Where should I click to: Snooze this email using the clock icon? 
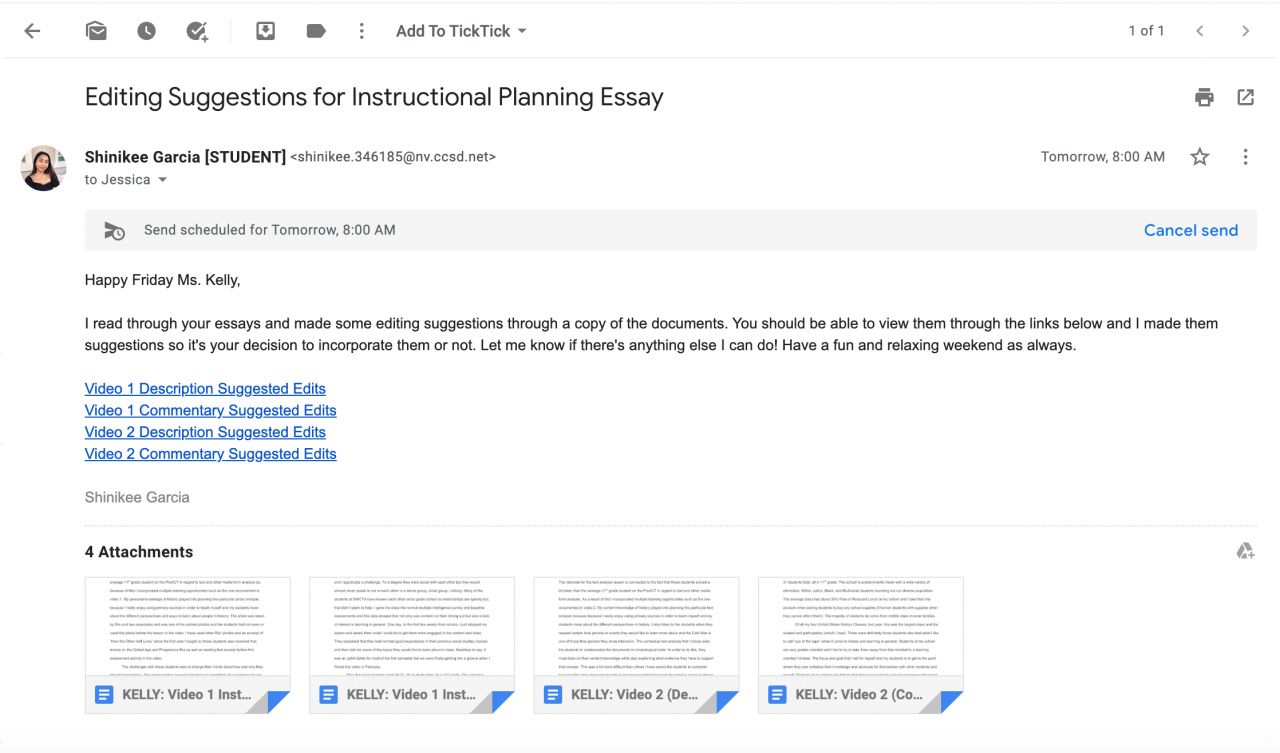pyautogui.click(x=146, y=31)
